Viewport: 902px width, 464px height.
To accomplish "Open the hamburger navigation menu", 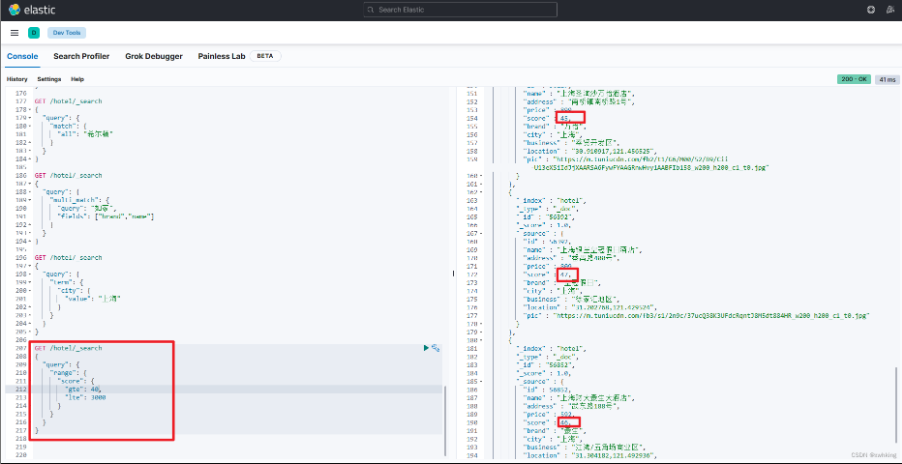I will 14,33.
